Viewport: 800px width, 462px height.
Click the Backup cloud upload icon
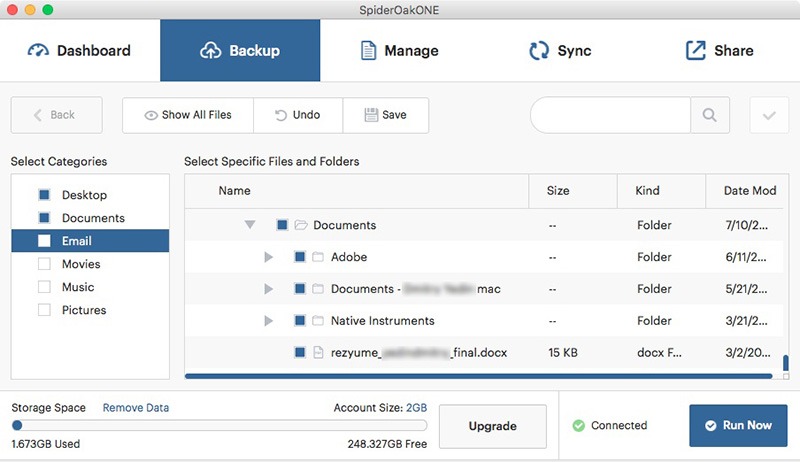[210, 50]
